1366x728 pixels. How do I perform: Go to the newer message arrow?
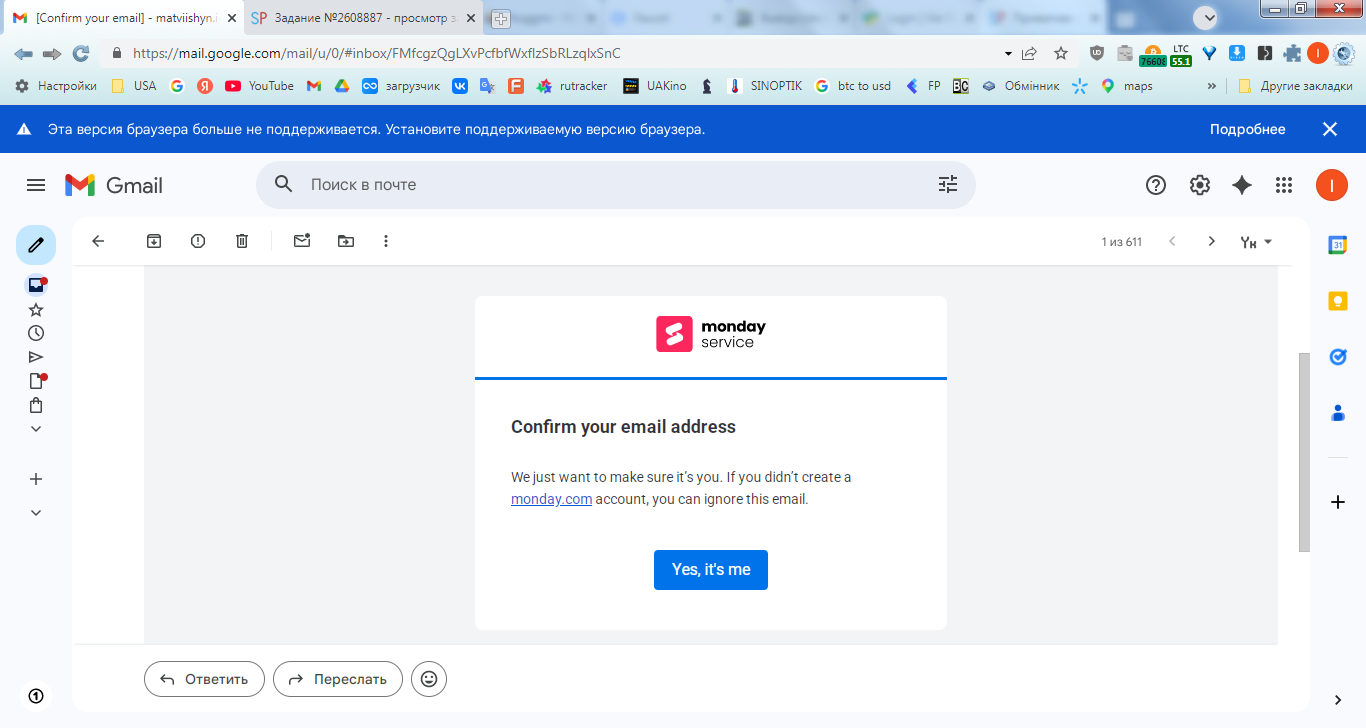tap(1172, 241)
